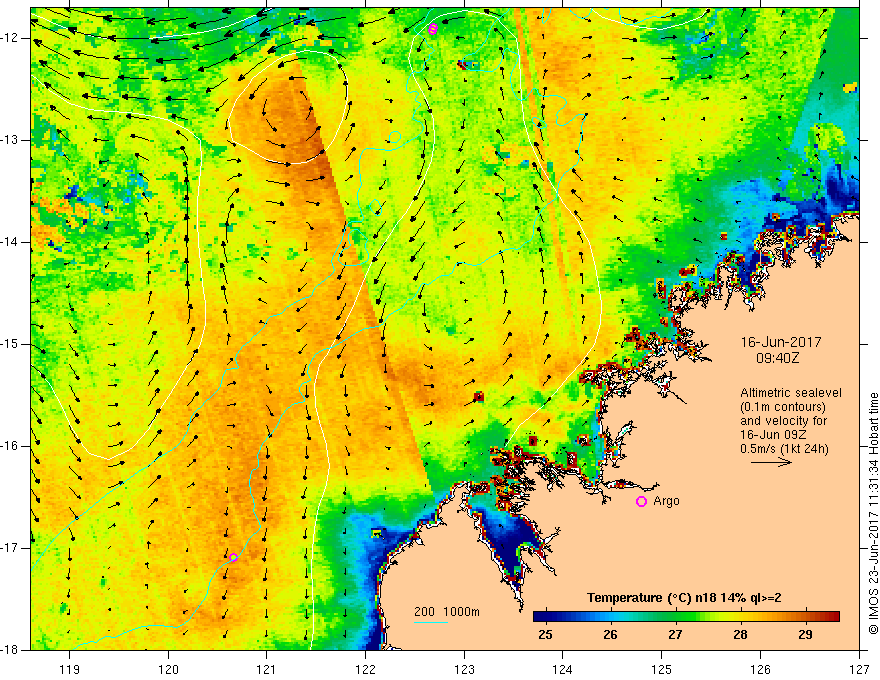This screenshot has width=880, height=680.
Task: Click the "Temperature (°C) n18 14% ql>=2" title
Action: [684, 598]
